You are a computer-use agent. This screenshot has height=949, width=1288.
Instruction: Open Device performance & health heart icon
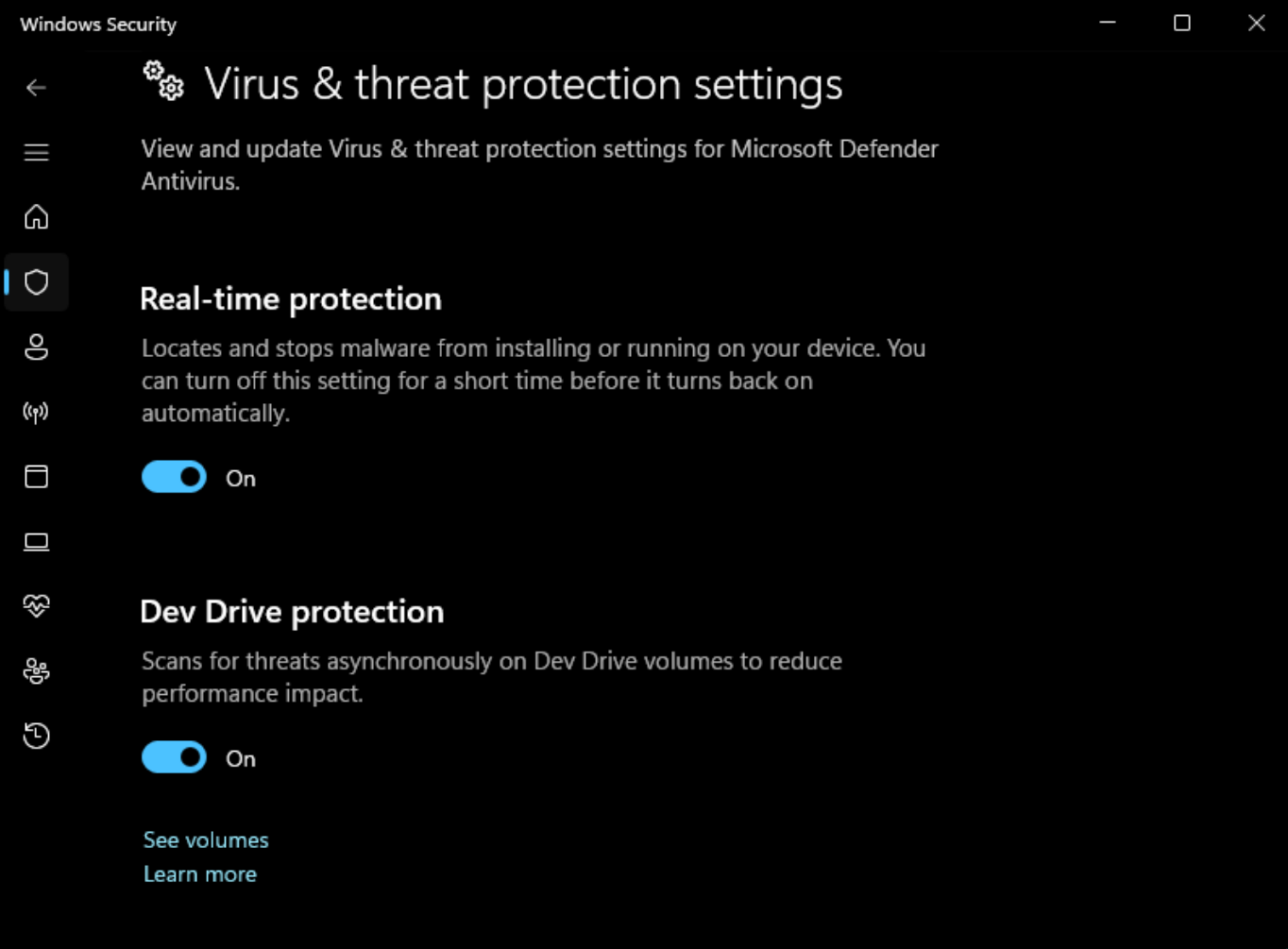click(x=36, y=605)
